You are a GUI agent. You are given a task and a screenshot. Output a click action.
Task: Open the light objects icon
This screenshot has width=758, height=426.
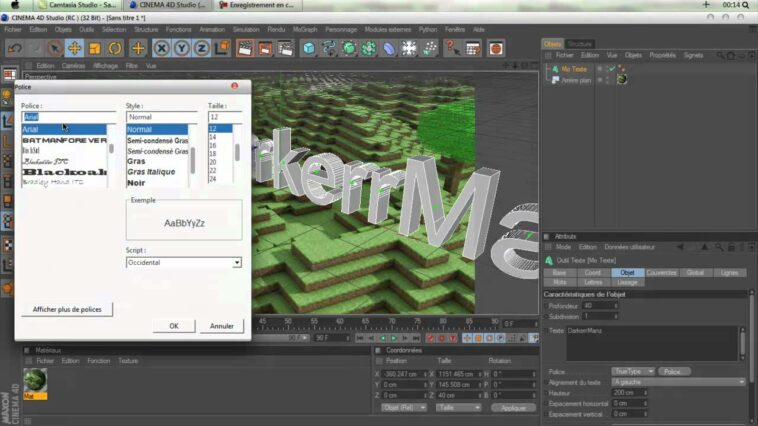click(429, 48)
